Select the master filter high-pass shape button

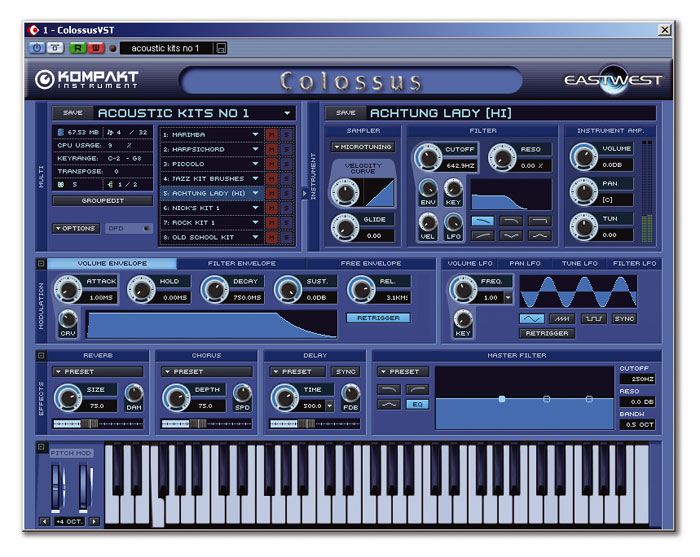(417, 389)
